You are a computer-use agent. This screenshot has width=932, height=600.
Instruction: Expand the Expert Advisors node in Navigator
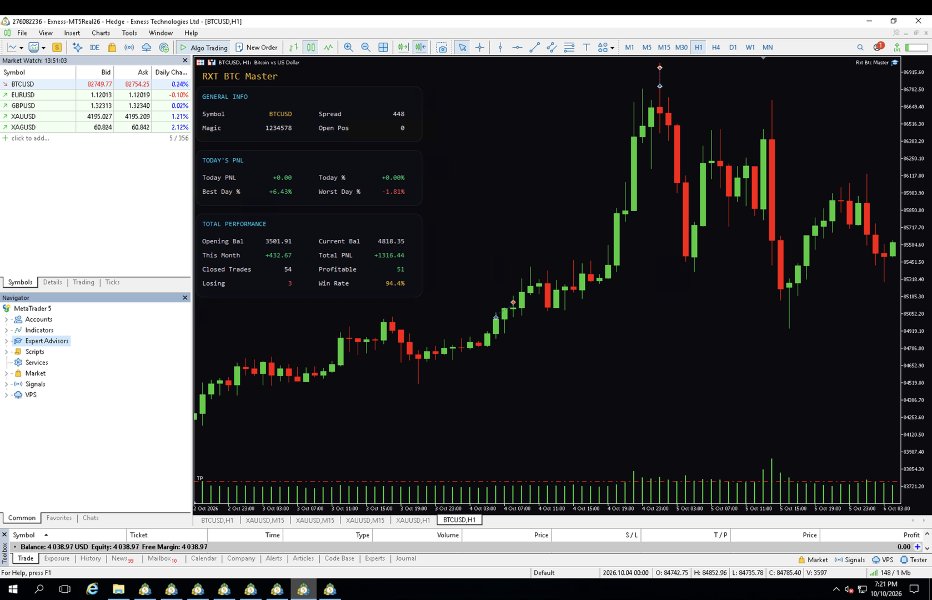point(7,341)
